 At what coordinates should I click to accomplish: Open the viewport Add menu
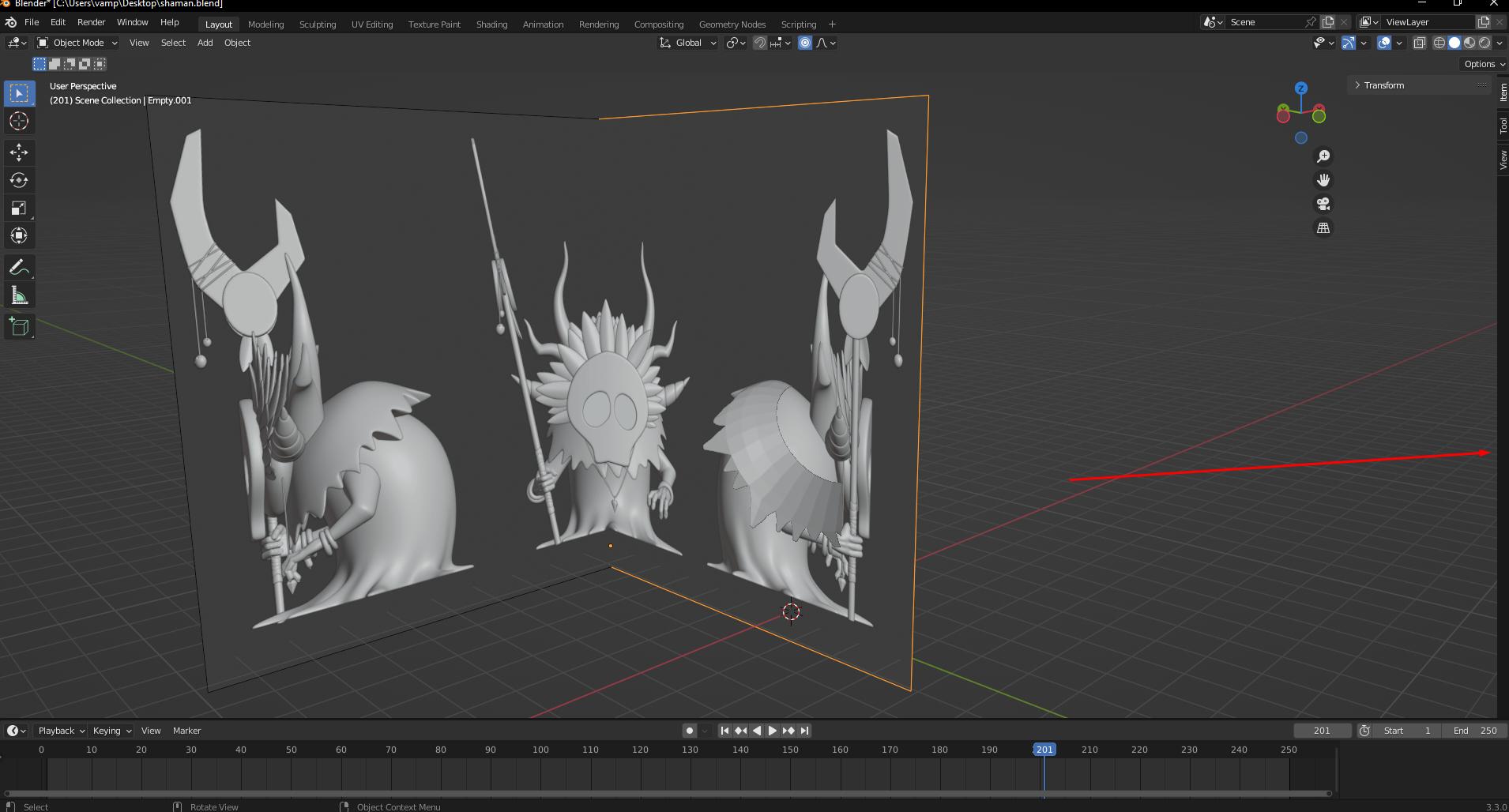point(205,43)
